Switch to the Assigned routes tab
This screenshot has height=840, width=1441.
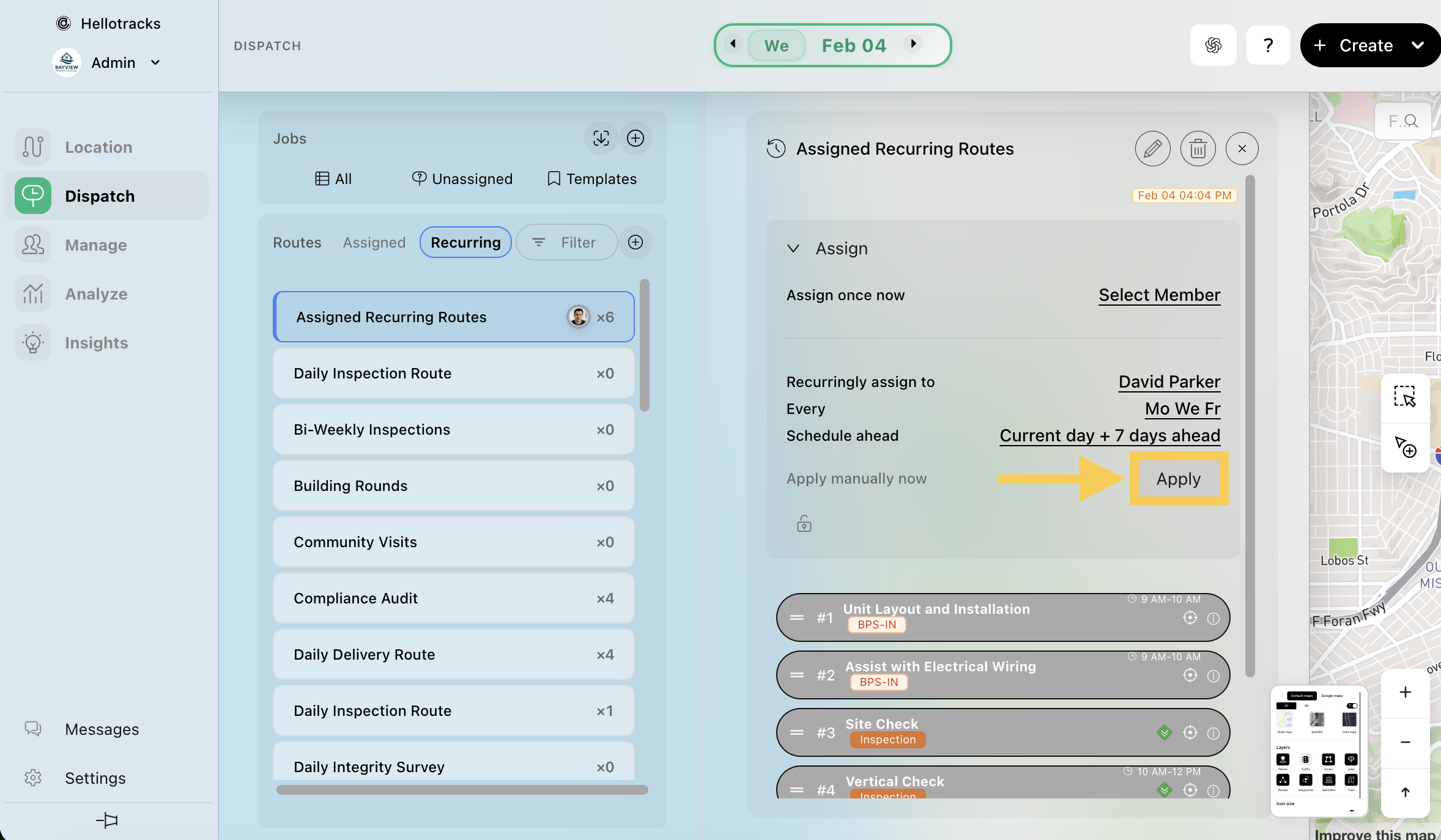tap(374, 242)
